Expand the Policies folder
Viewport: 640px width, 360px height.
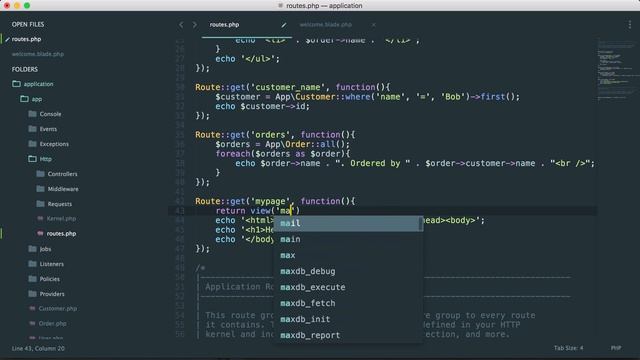coord(49,279)
